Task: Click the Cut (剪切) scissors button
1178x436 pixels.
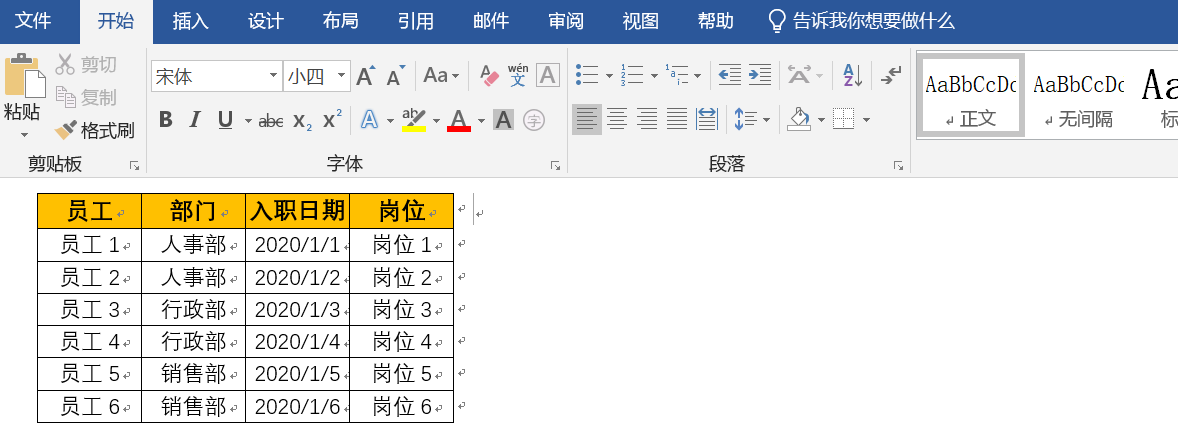Action: point(86,65)
